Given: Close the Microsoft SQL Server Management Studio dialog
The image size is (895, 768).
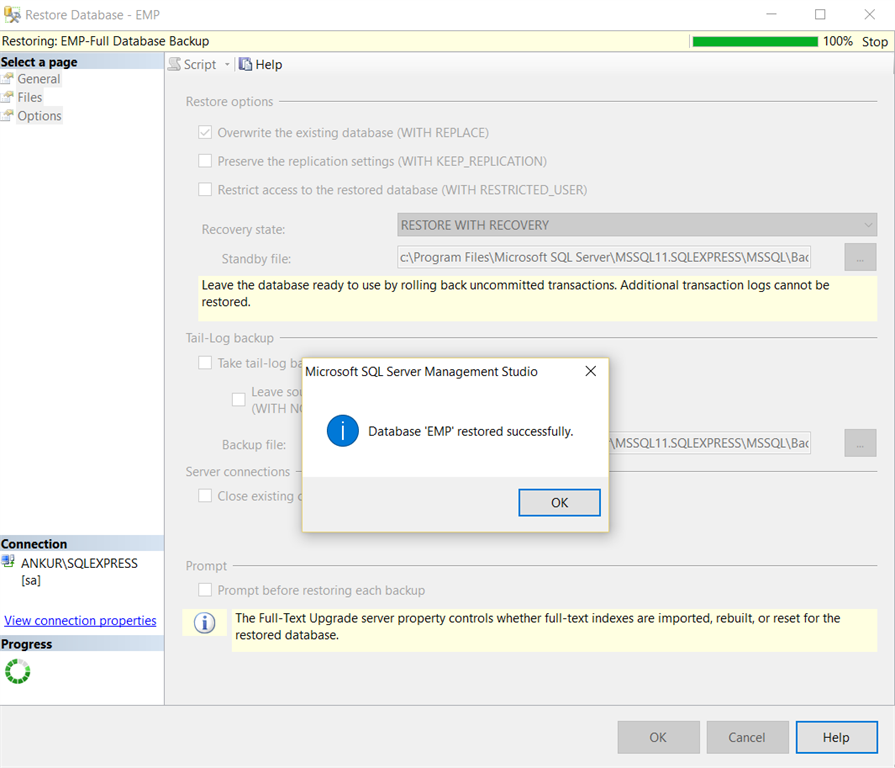Looking at the screenshot, I should coord(591,371).
